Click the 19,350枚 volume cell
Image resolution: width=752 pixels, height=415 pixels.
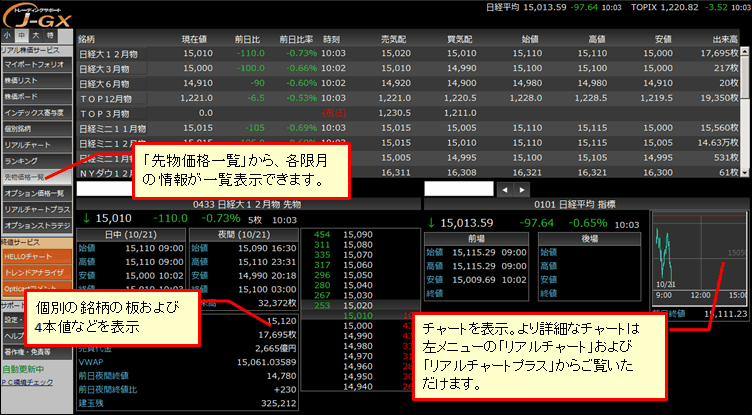pyautogui.click(x=719, y=98)
